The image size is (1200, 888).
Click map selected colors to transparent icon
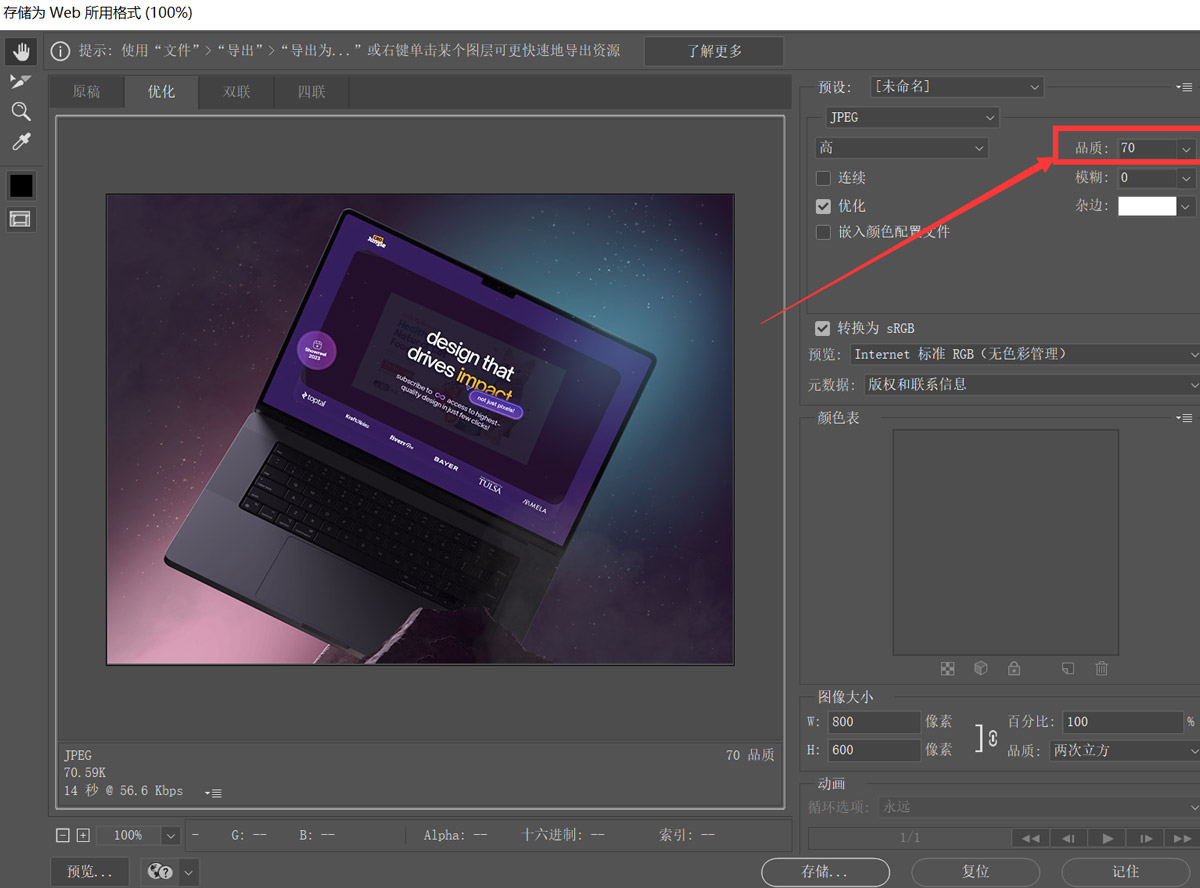948,668
